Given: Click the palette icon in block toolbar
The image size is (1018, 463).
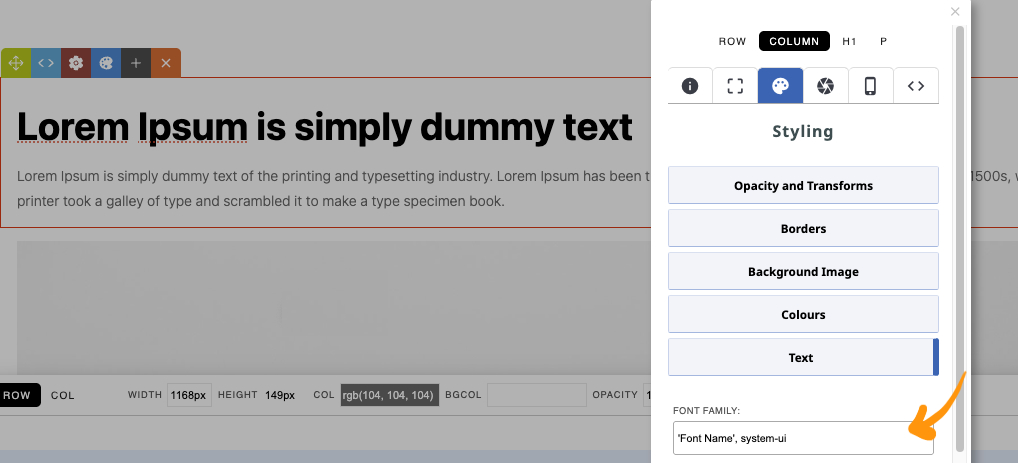Looking at the screenshot, I should point(106,63).
